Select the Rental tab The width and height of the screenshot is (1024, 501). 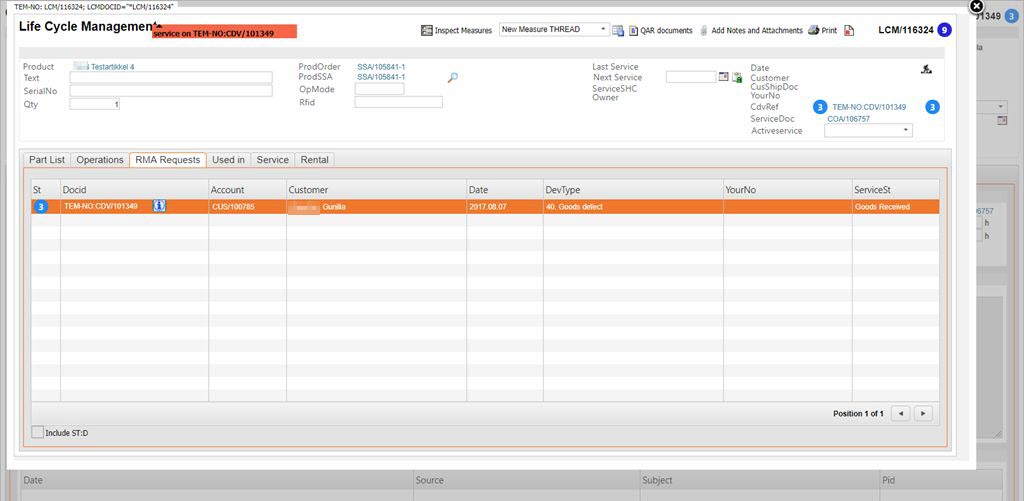315,160
